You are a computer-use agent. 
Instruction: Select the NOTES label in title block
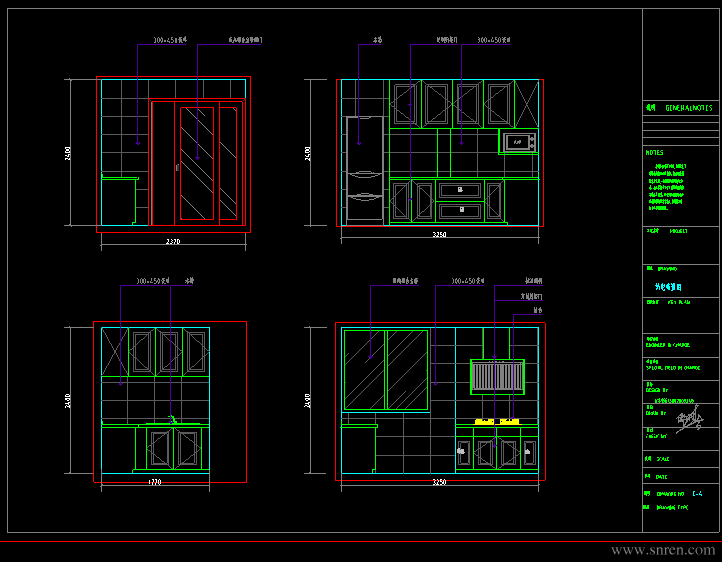(x=654, y=152)
